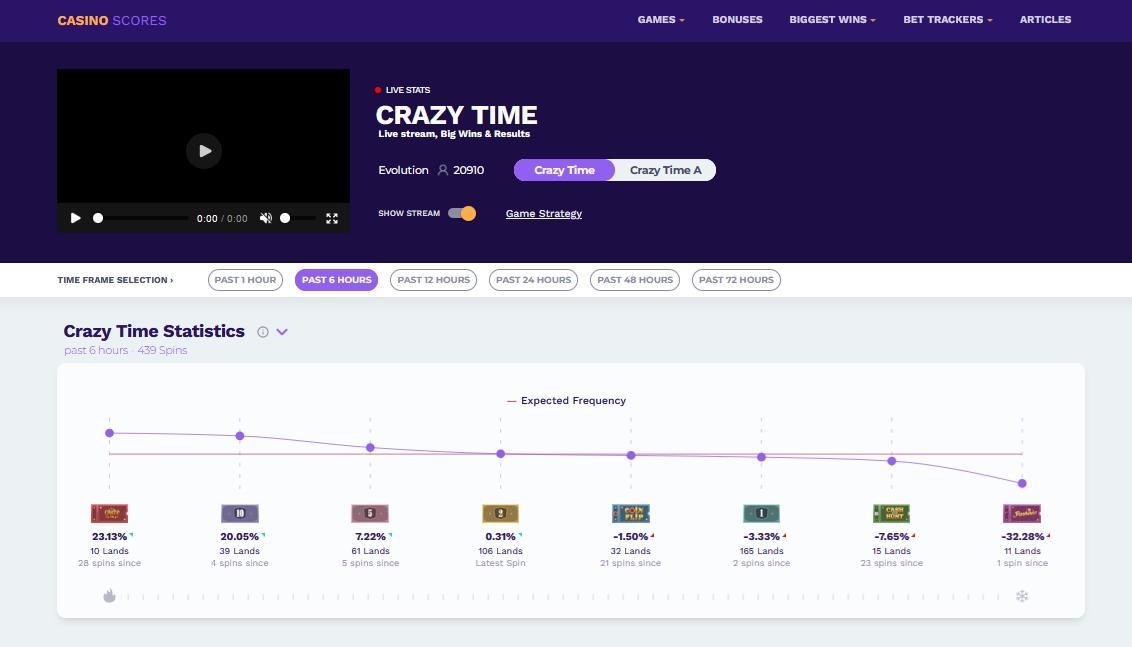
Task: Click the number 5 segment icon
Action: [370, 513]
